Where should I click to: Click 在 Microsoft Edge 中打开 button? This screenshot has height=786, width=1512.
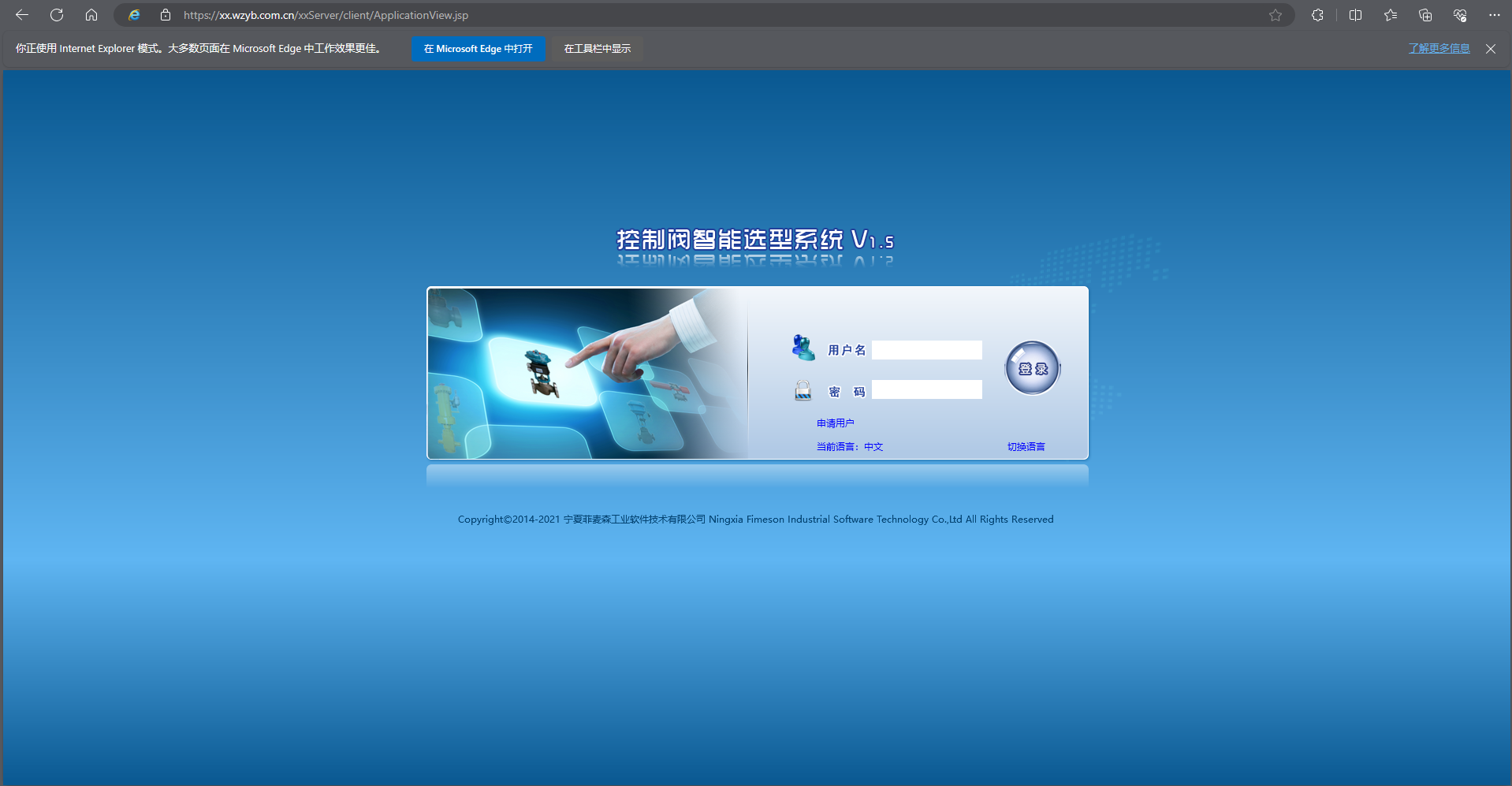(x=478, y=49)
